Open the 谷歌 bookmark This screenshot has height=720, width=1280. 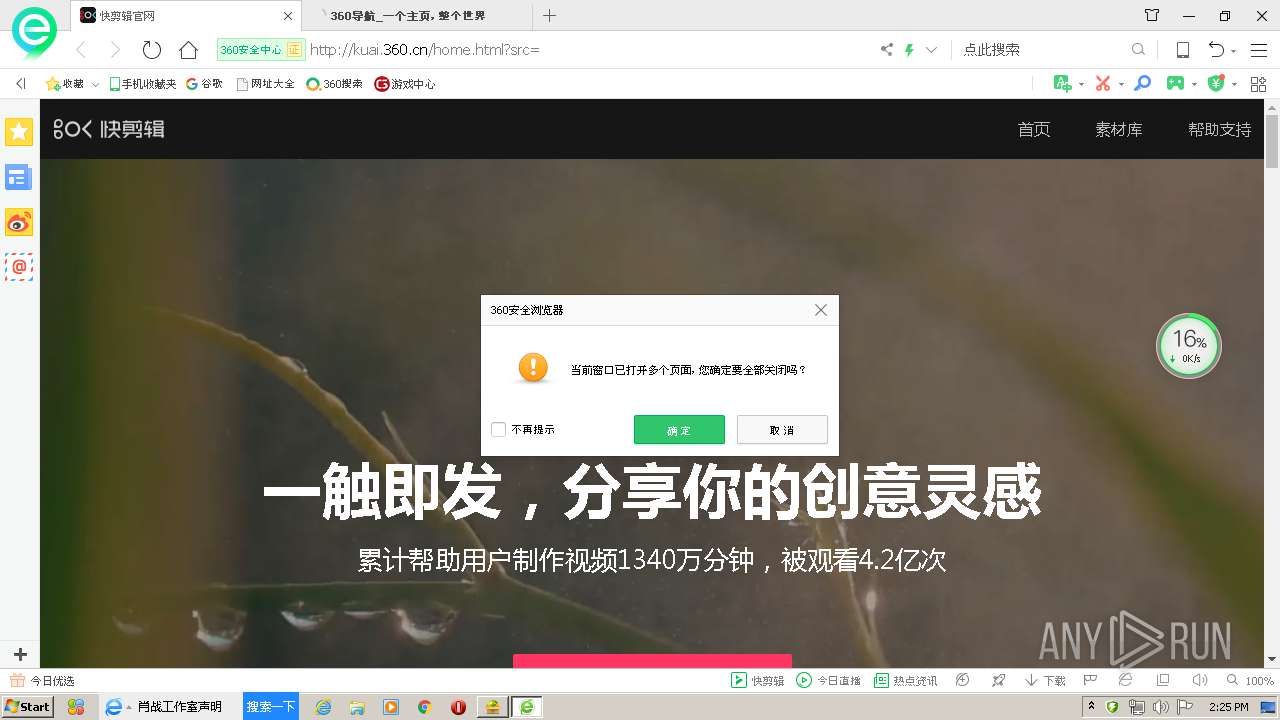(204, 84)
